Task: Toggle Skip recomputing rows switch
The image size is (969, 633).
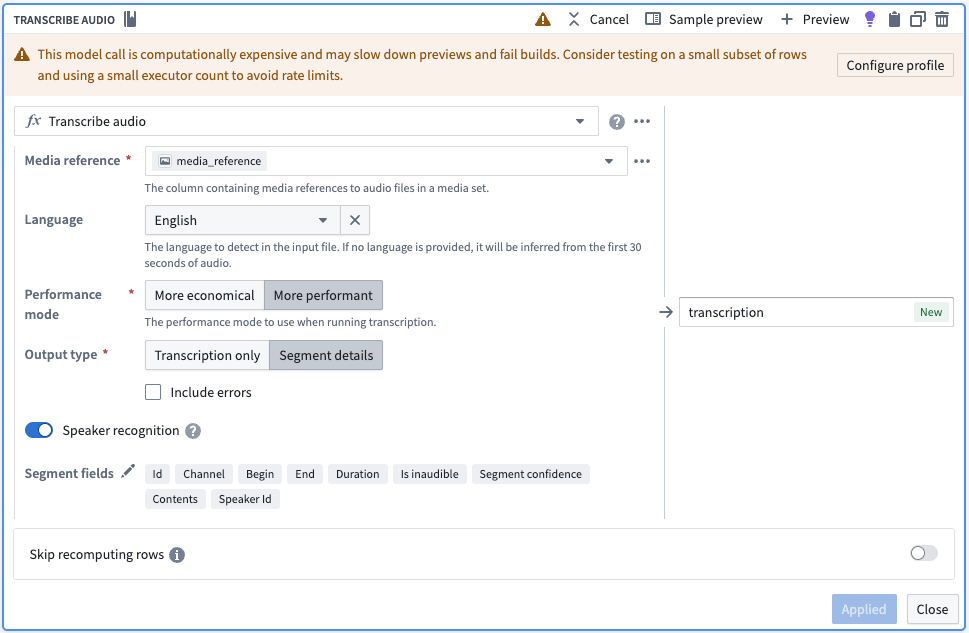Action: [x=924, y=553]
